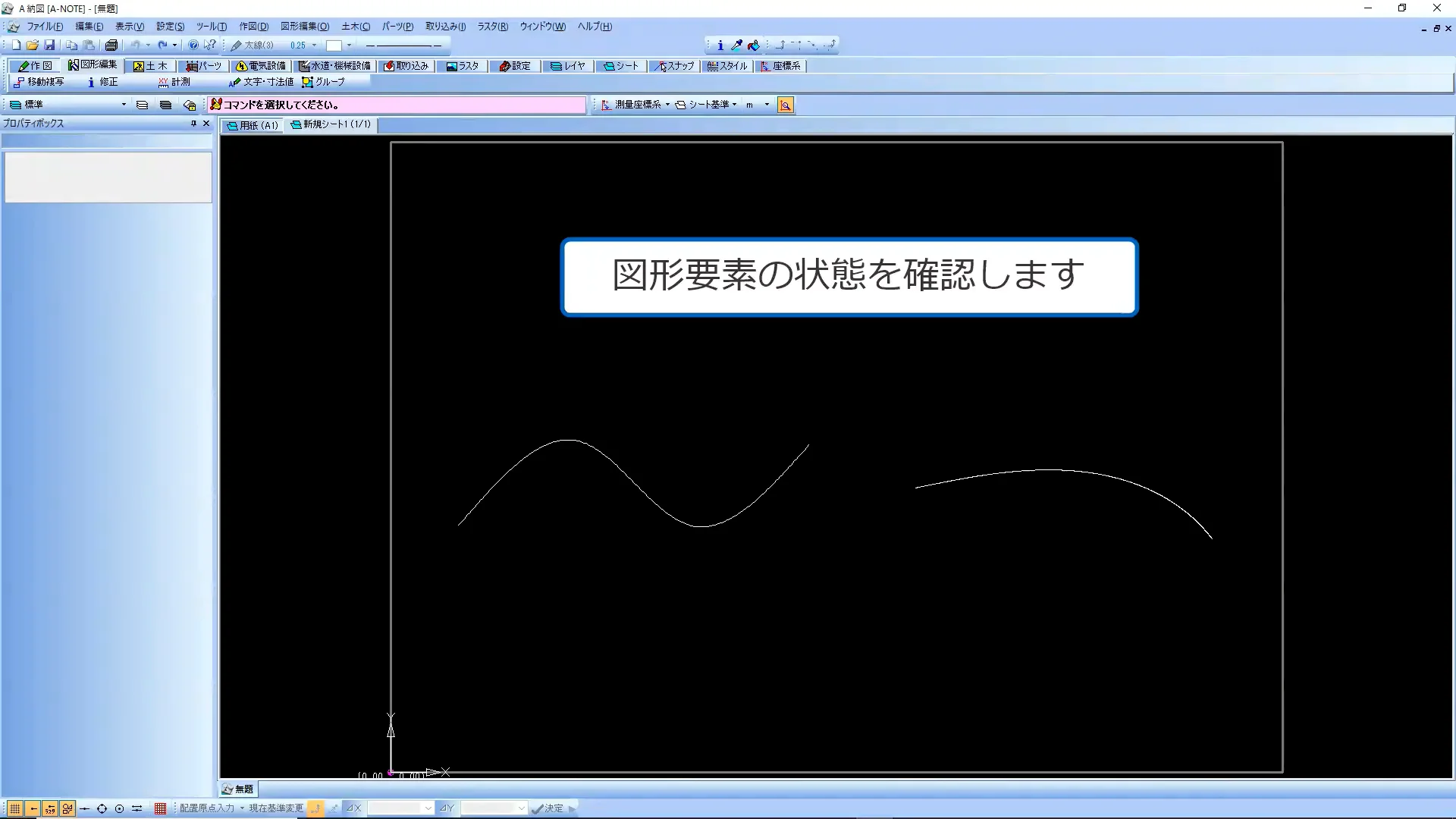Click the orange zoom icon beside unit selector

[786, 105]
